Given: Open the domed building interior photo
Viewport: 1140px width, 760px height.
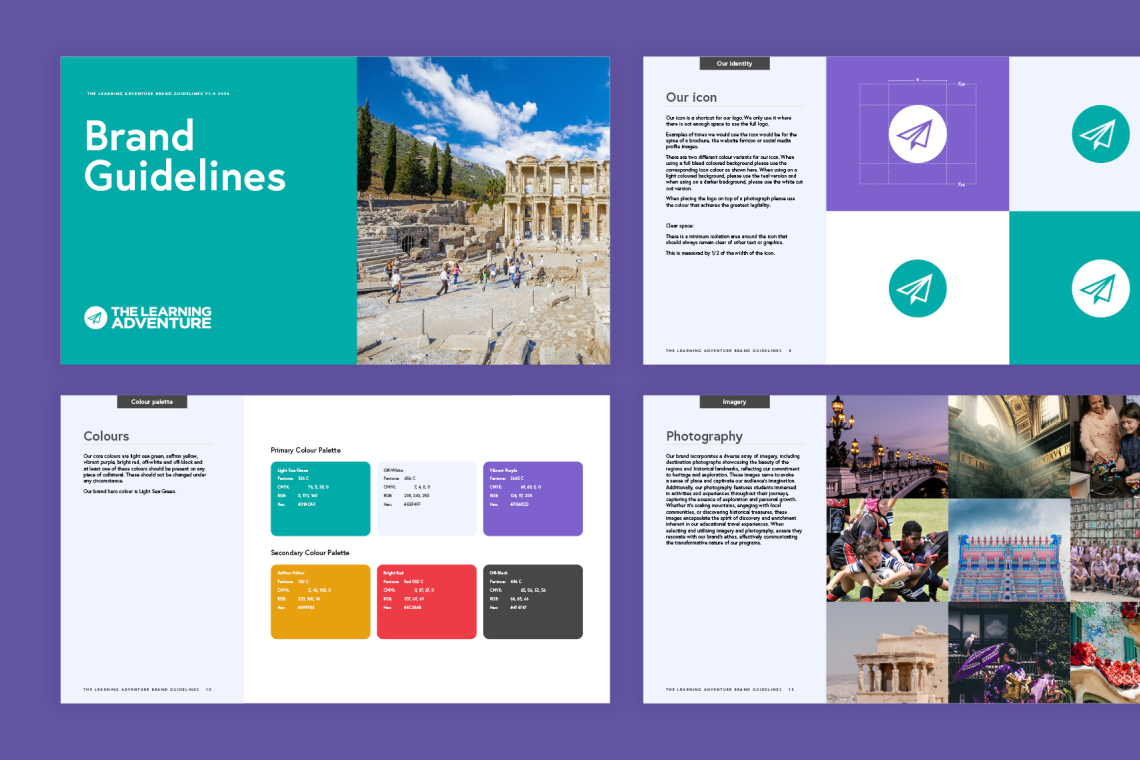Looking at the screenshot, I should point(1009,447).
